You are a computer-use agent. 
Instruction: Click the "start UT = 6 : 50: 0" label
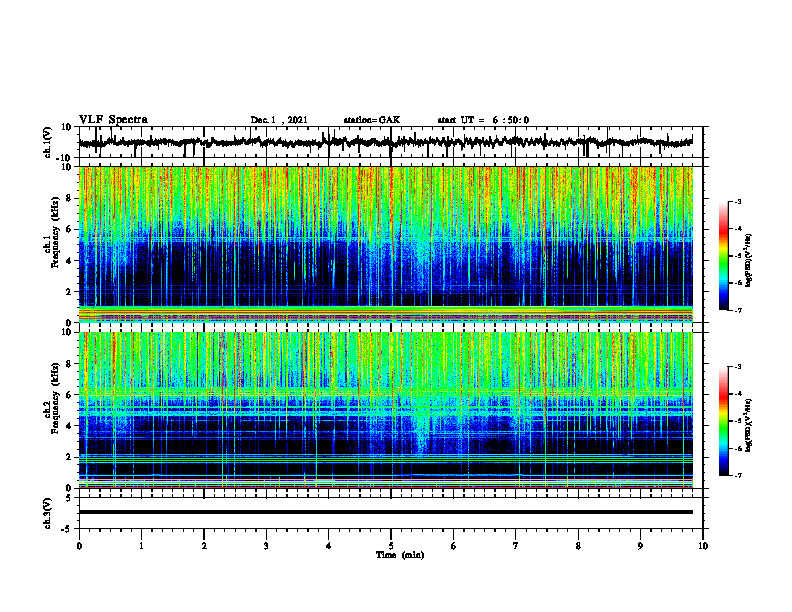(x=483, y=120)
